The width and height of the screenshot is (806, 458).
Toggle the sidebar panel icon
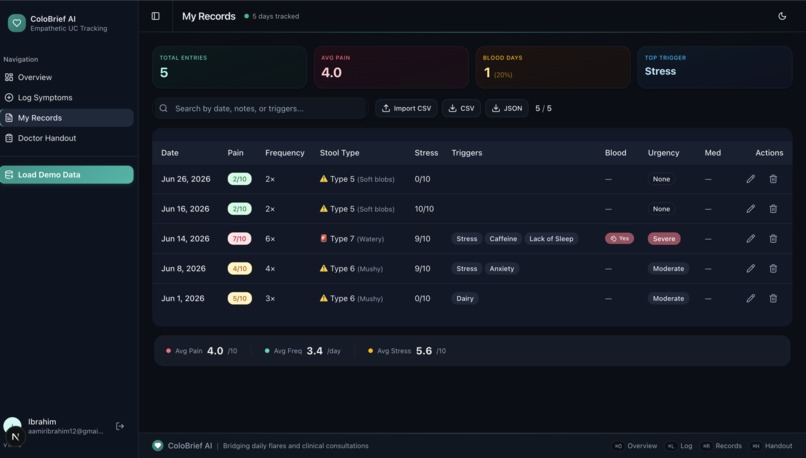(x=155, y=16)
